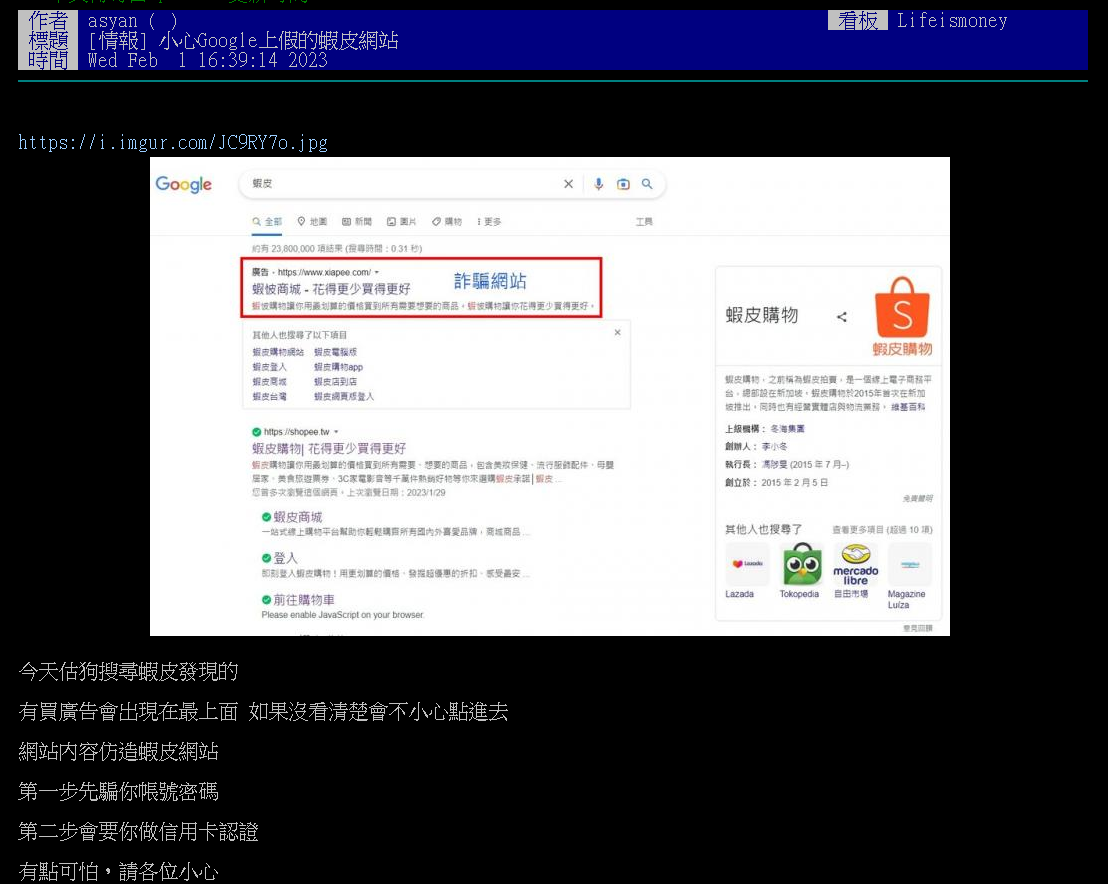Click the microphone voice search icon
This screenshot has height=884, width=1108.
[599, 184]
